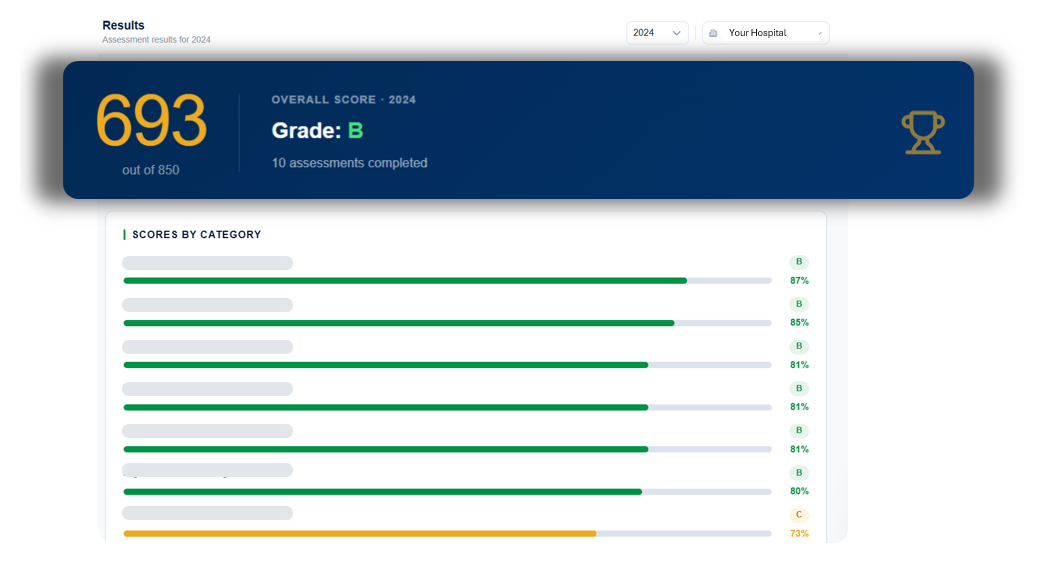Click the B grade badge beside 85%
Viewport: 1045px width, 563px height.
pos(798,304)
